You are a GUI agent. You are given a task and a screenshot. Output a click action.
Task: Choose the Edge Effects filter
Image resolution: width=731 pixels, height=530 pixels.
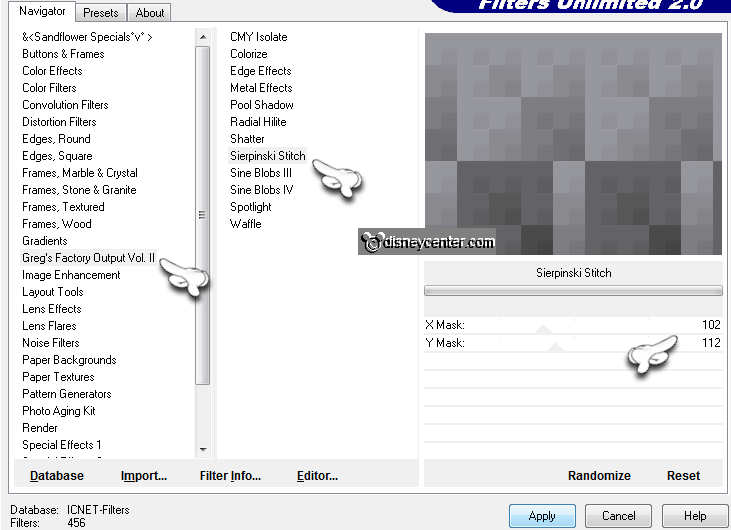pyautogui.click(x=261, y=71)
